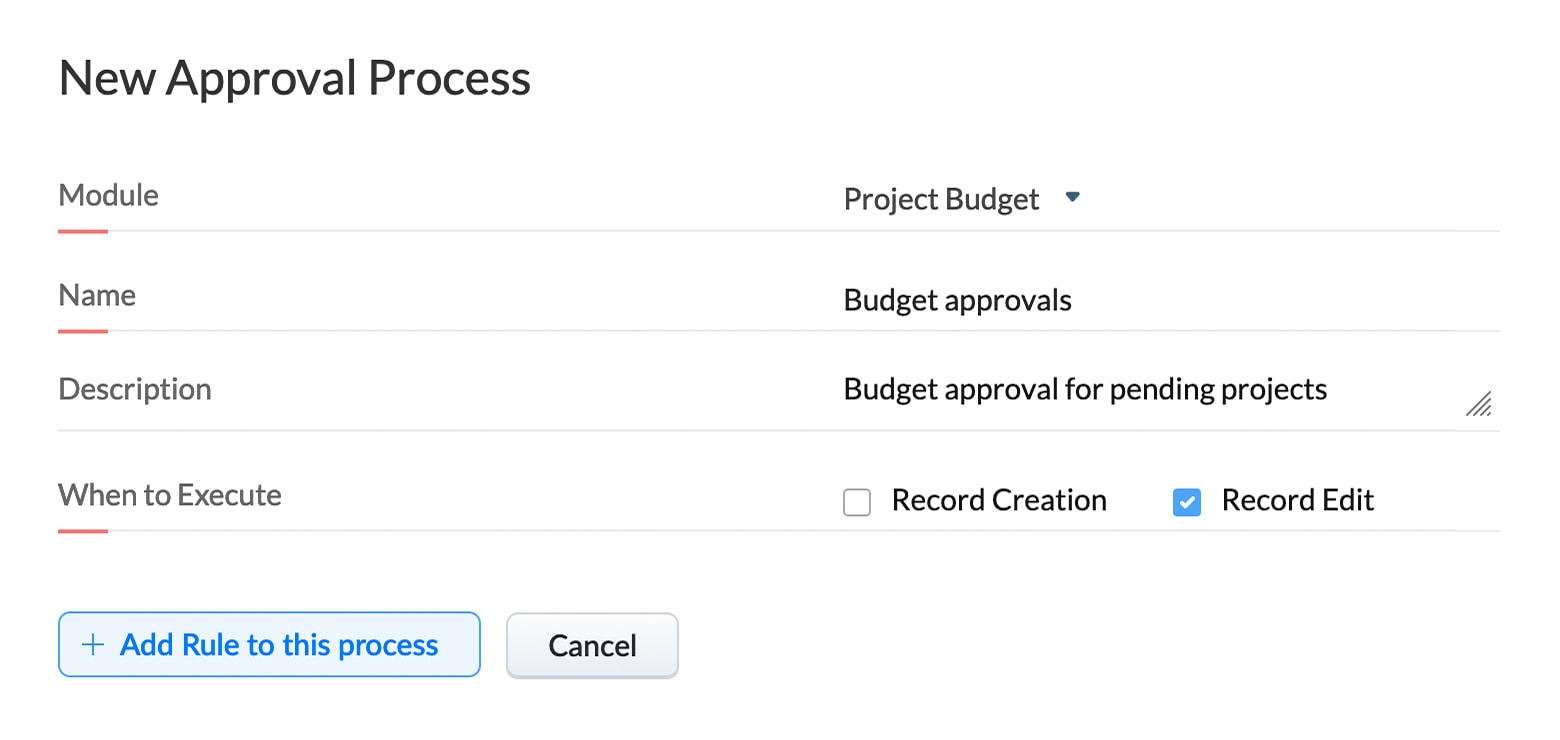
Task: Click the Description field resize grip icon
Action: pos(1478,403)
